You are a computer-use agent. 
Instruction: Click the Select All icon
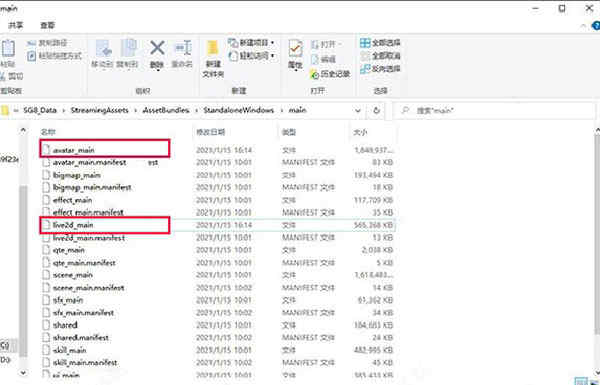coord(365,43)
